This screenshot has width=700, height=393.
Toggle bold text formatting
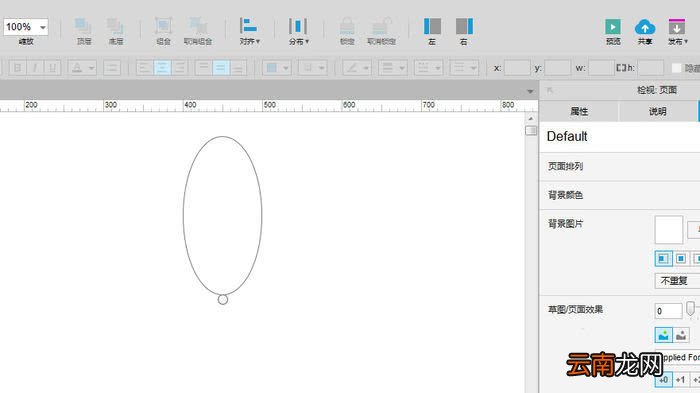(17, 68)
